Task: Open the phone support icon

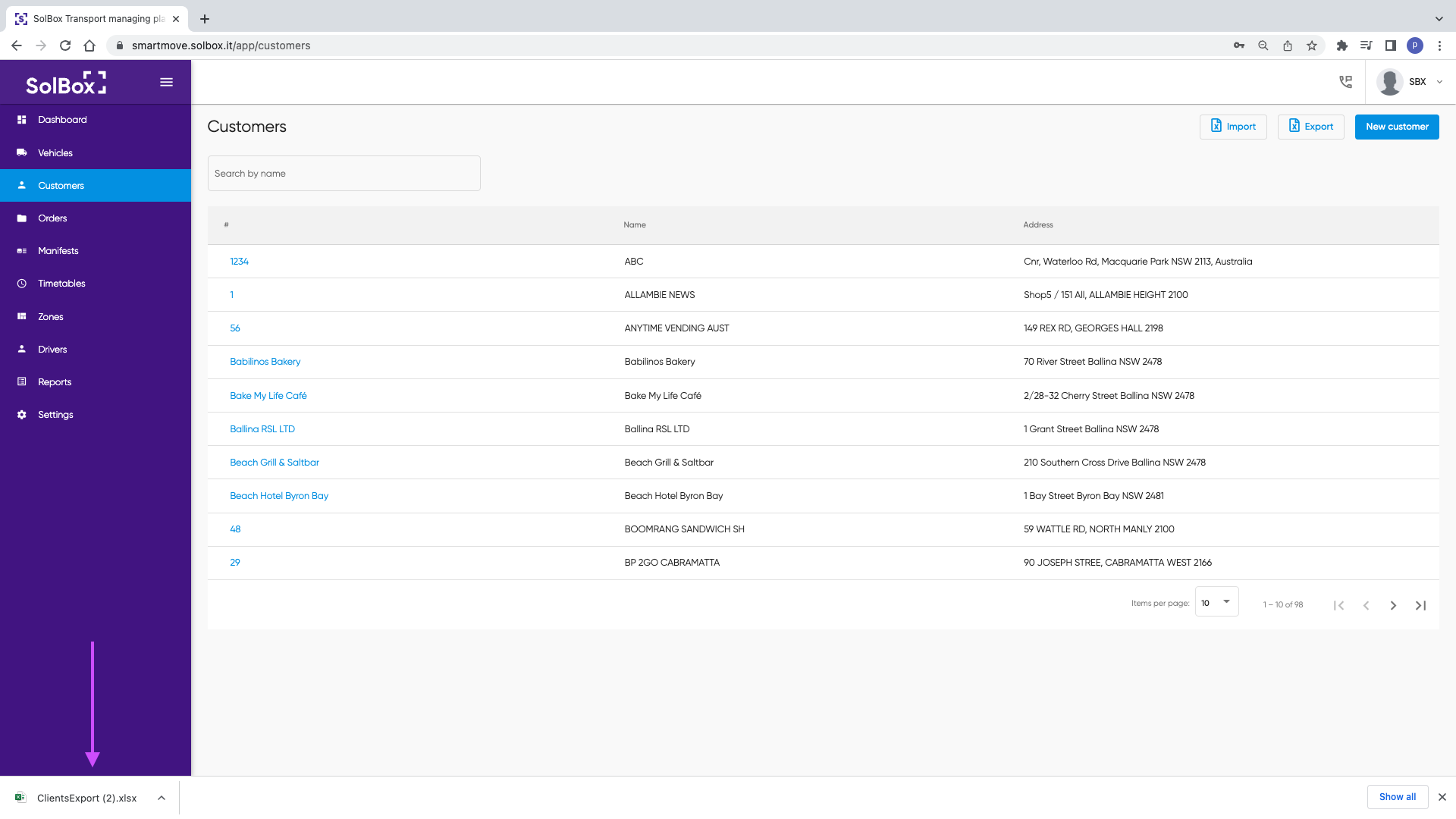Action: click(x=1345, y=82)
